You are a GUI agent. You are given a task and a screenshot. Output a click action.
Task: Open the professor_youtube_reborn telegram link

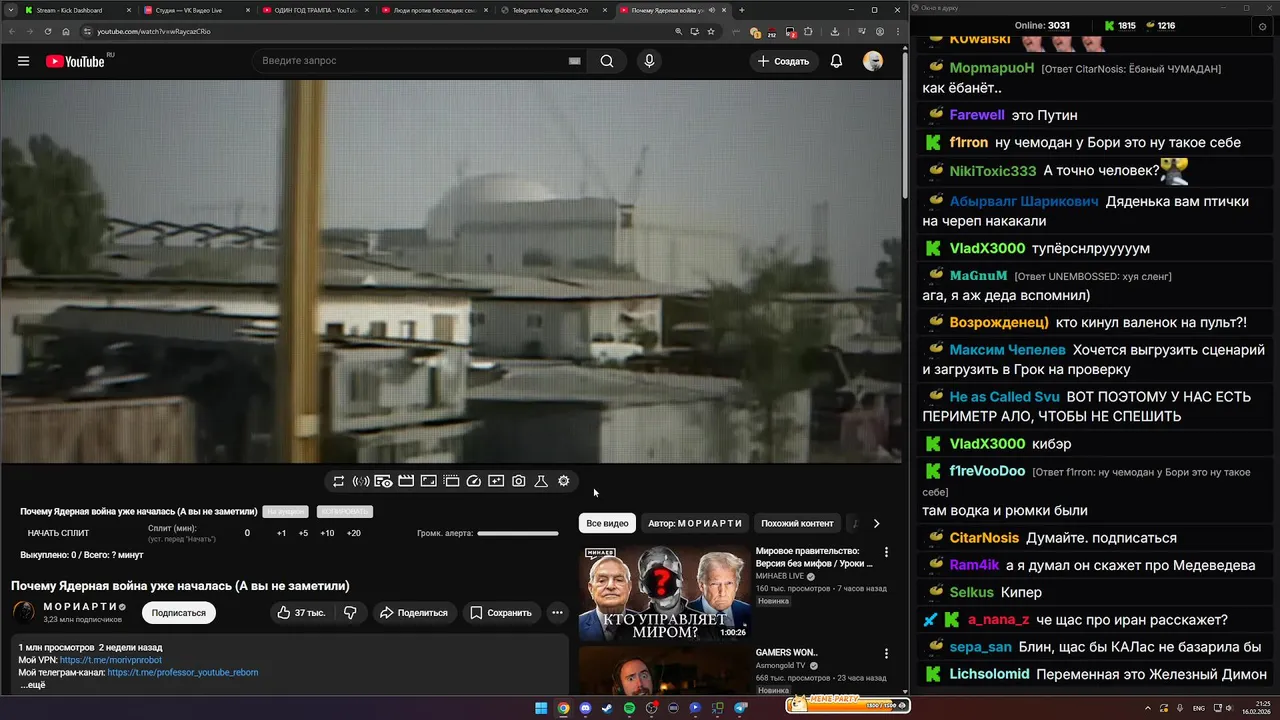pyautogui.click(x=183, y=672)
